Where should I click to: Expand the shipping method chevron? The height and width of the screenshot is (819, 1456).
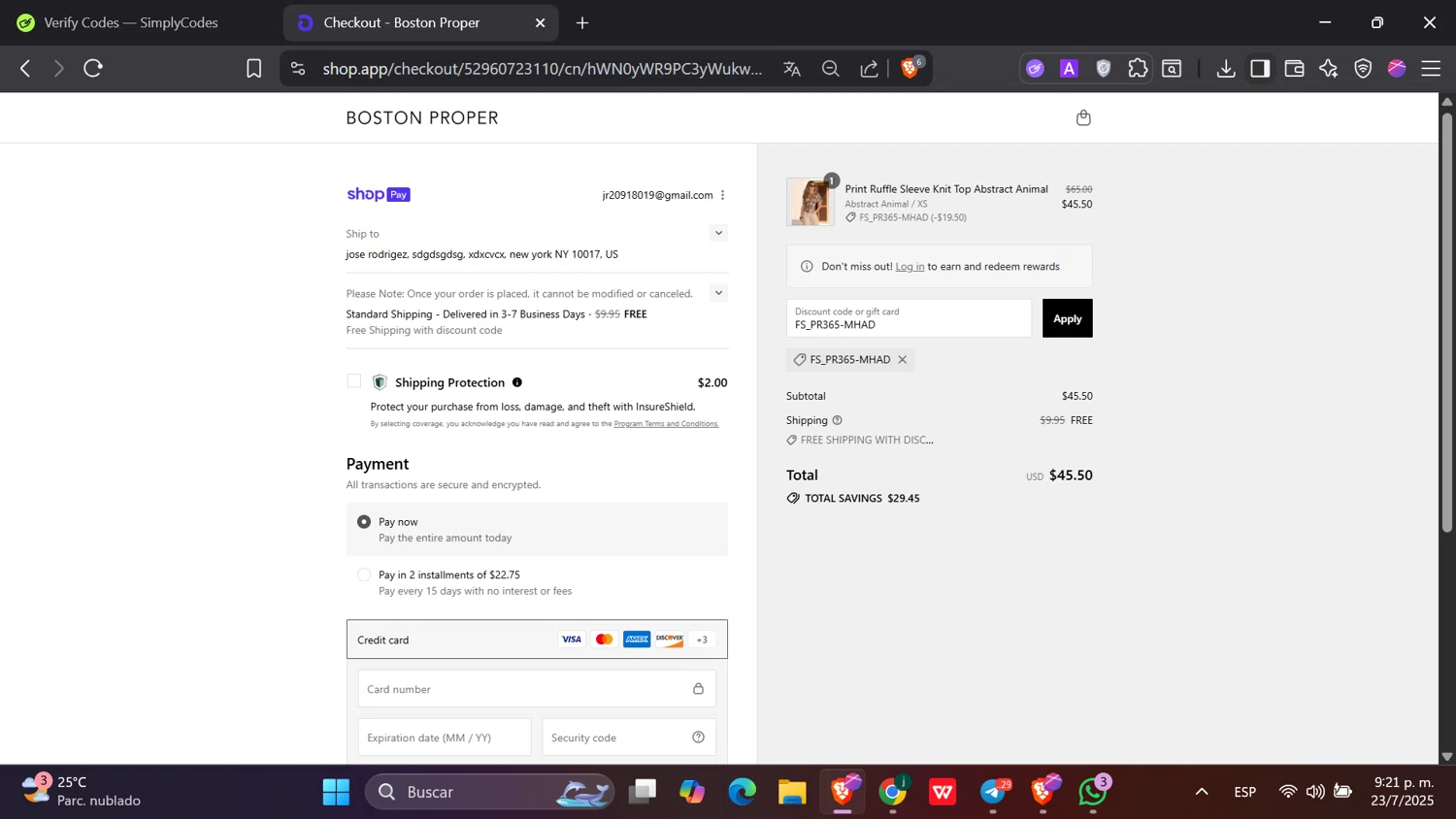718,292
